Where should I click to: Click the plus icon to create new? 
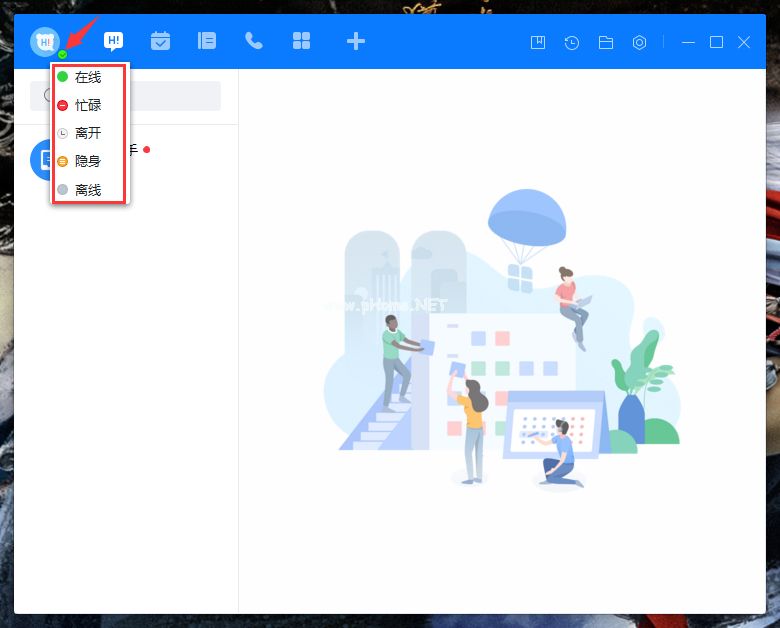coord(355,41)
